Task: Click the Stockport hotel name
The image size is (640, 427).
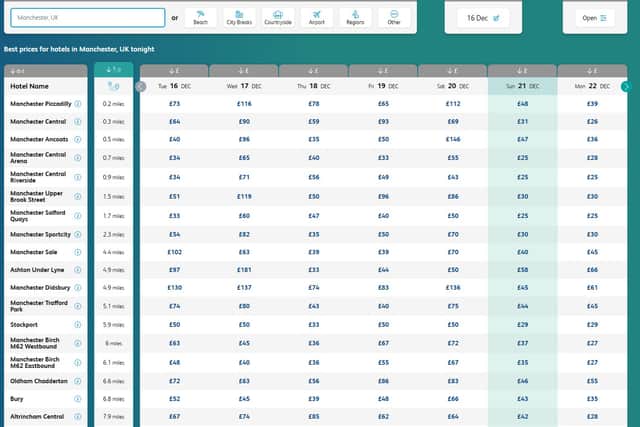Action: (x=24, y=325)
